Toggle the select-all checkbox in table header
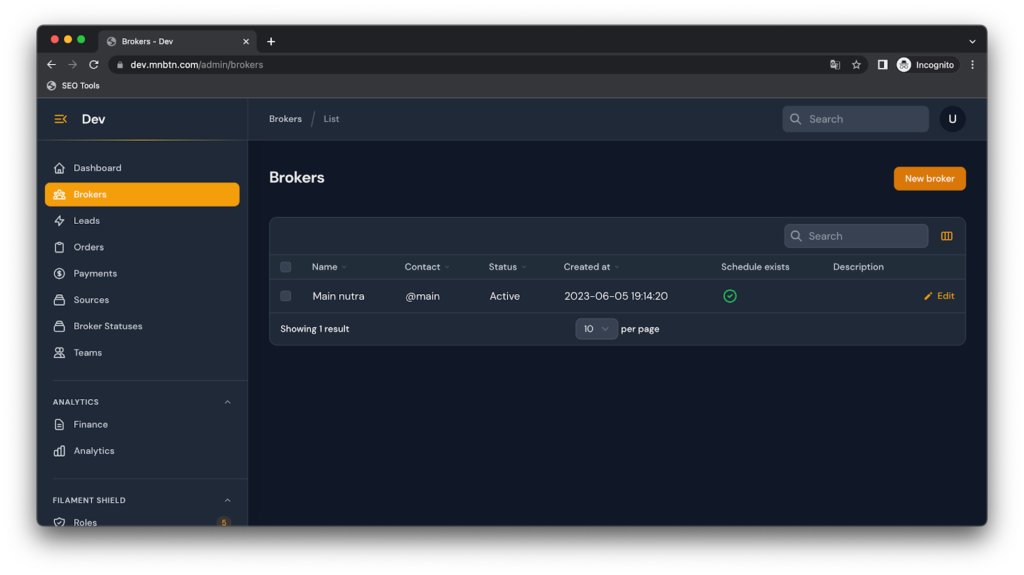The image size is (1024, 575). click(x=286, y=267)
